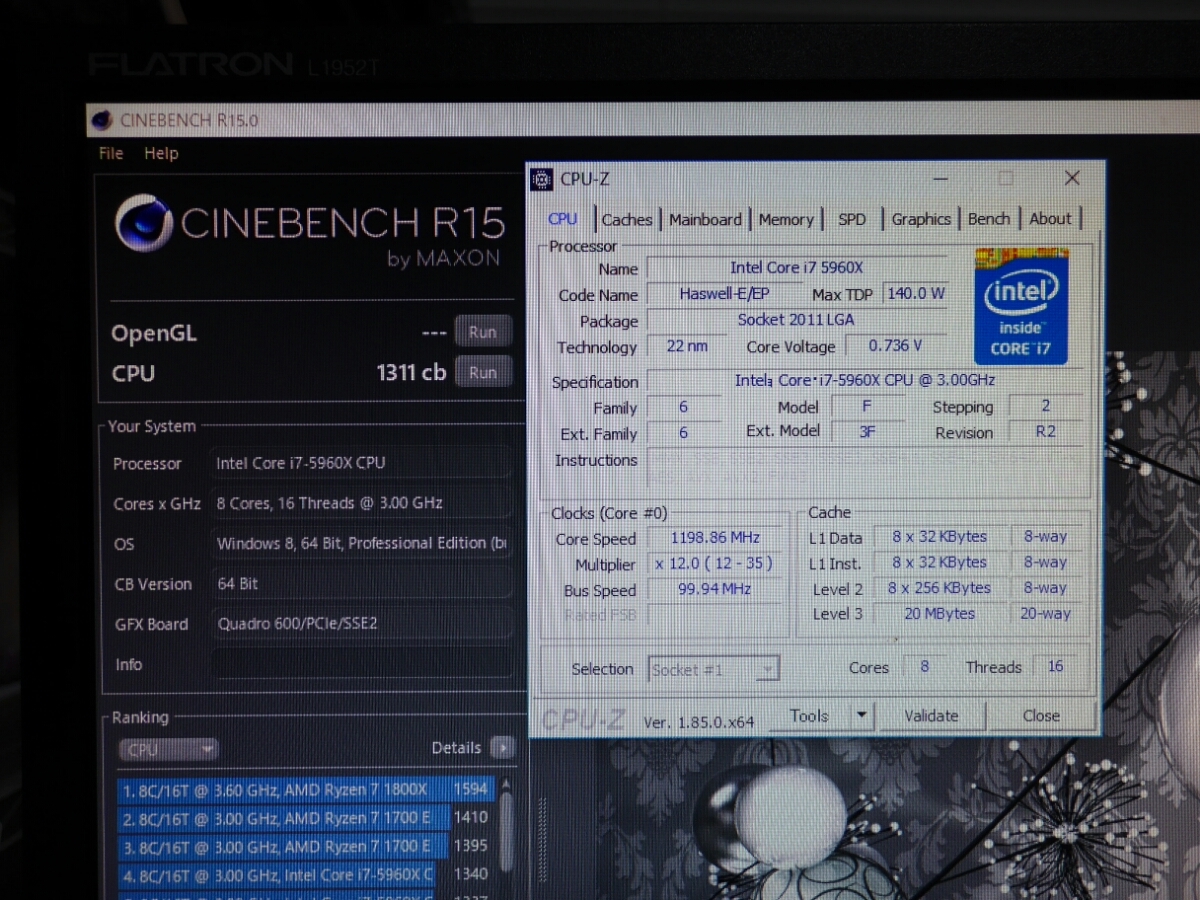Click the Max TDP value 140.0 W
The image size is (1200, 900).
pyautogui.click(x=915, y=294)
